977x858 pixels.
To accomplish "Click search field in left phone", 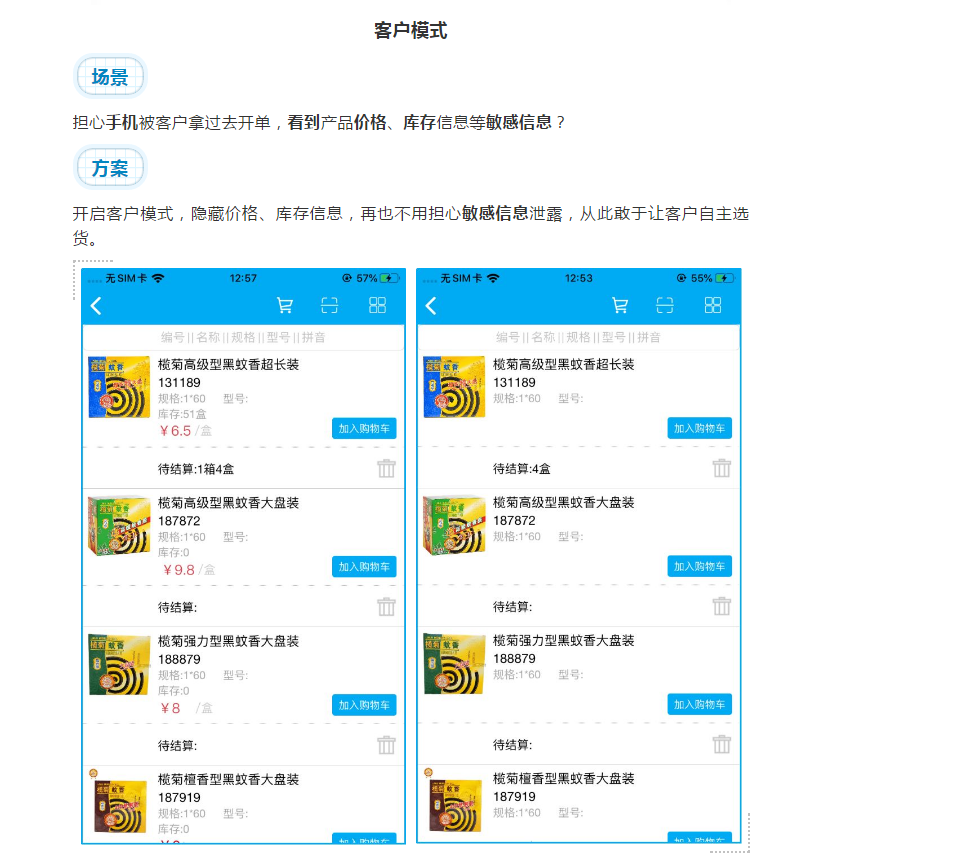I will click(x=244, y=338).
